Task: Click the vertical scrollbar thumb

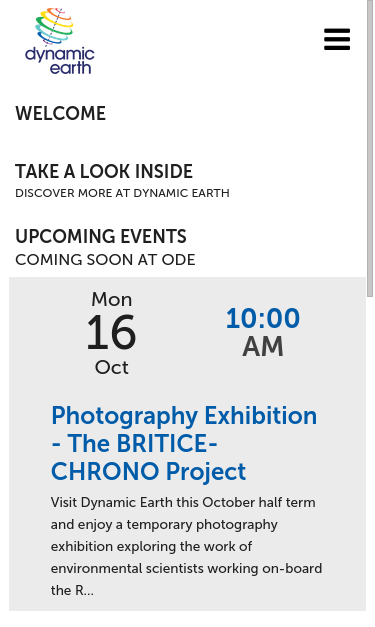Action: click(x=370, y=148)
